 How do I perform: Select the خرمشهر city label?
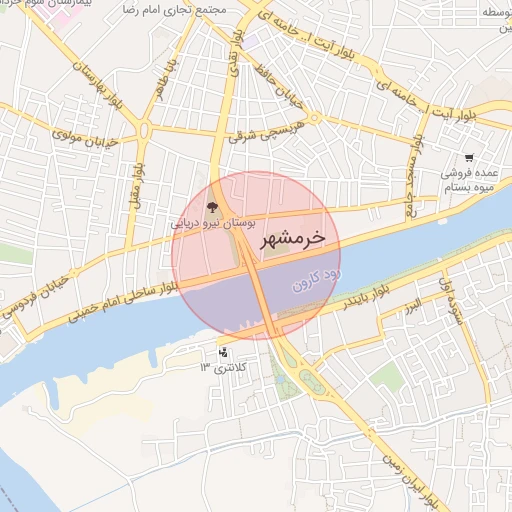[293, 238]
